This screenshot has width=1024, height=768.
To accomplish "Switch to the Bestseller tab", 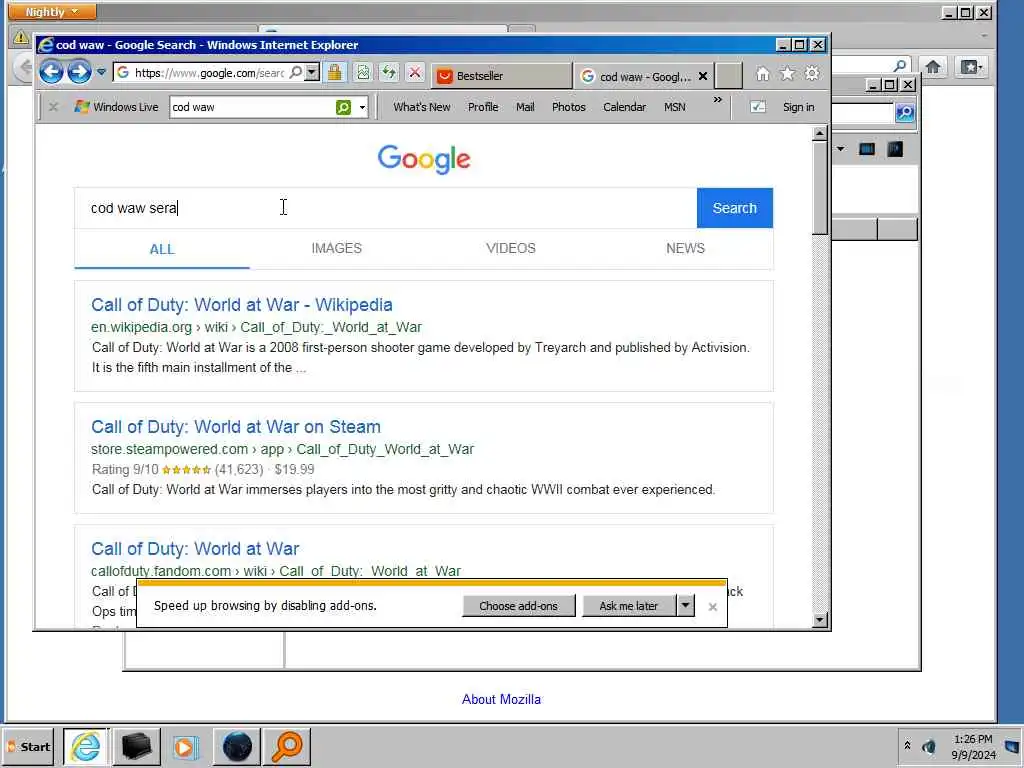I will pyautogui.click(x=502, y=76).
